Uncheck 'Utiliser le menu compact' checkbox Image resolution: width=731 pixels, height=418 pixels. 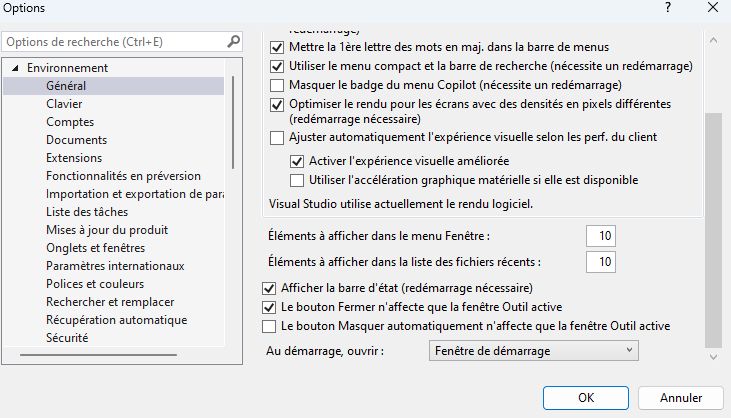(x=278, y=66)
